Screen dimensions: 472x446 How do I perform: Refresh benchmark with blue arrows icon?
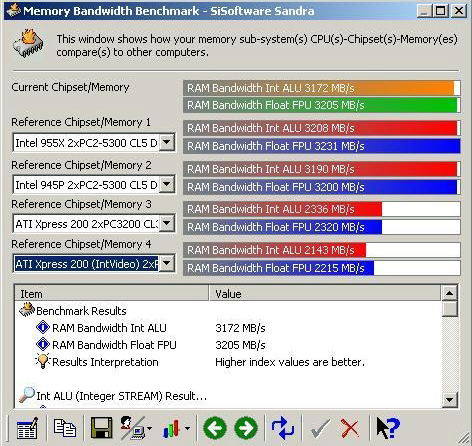tap(283, 428)
